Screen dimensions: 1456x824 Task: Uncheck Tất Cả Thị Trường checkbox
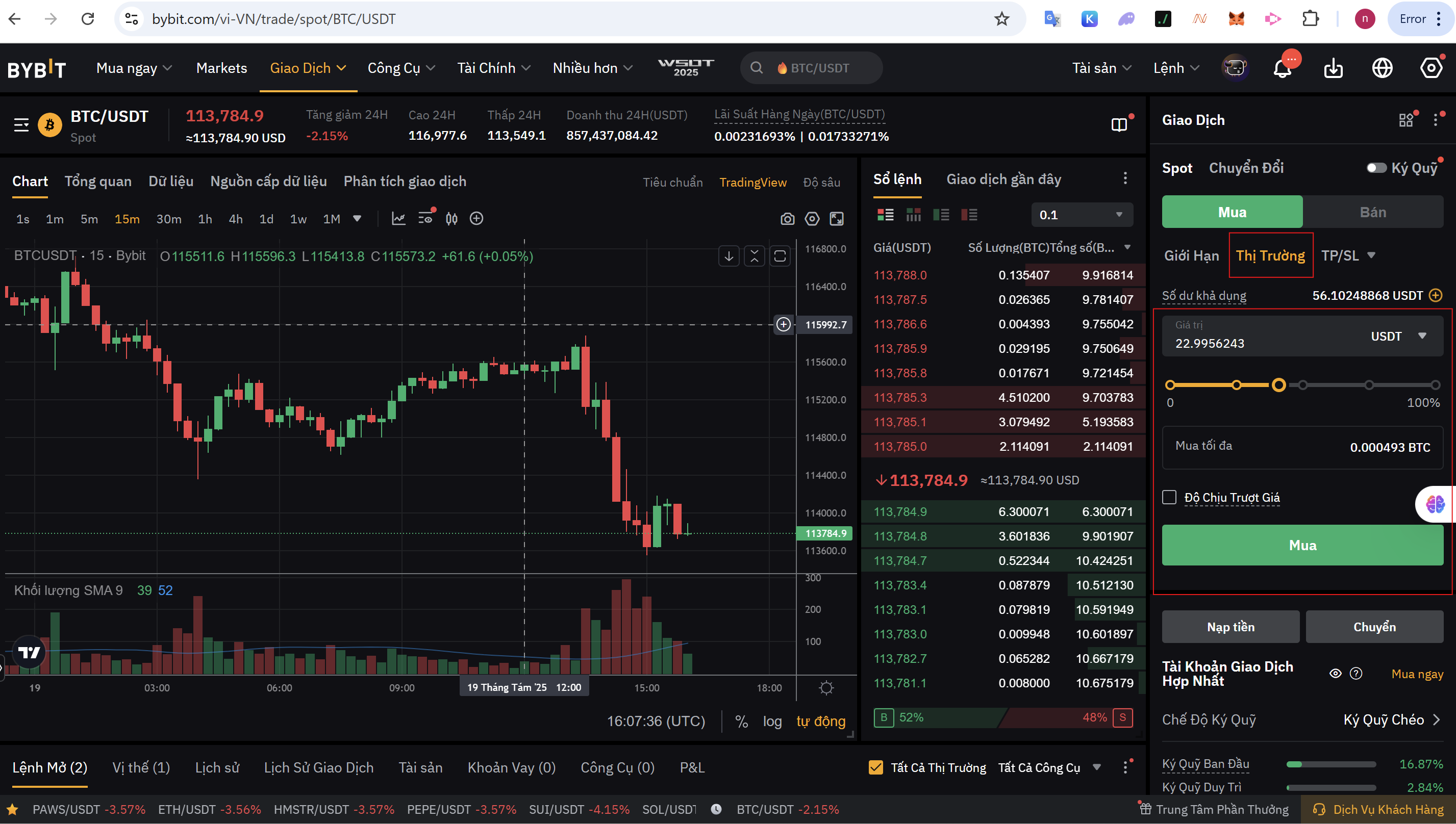pyautogui.click(x=875, y=767)
